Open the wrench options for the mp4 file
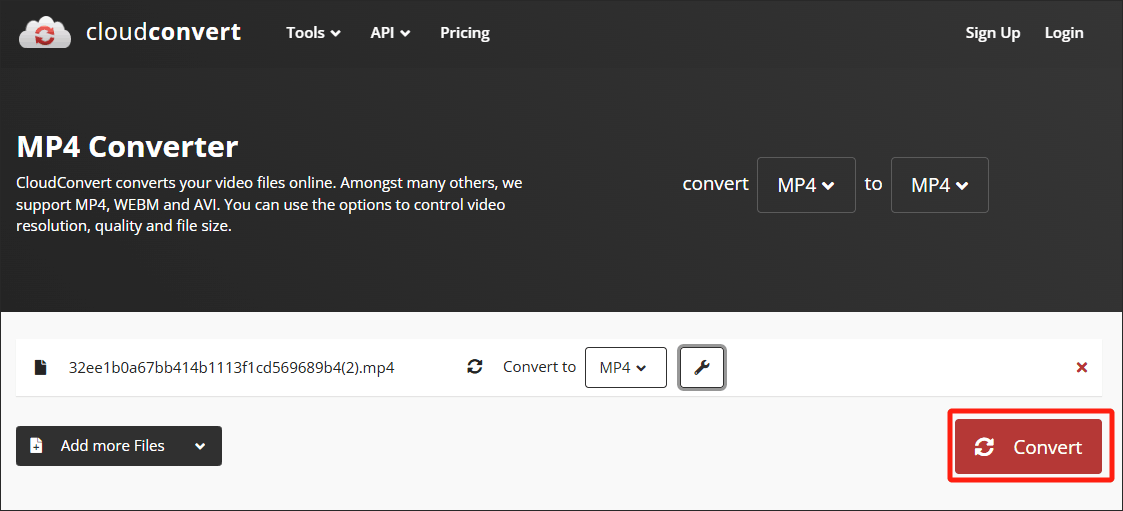The width and height of the screenshot is (1123, 511). 702,368
